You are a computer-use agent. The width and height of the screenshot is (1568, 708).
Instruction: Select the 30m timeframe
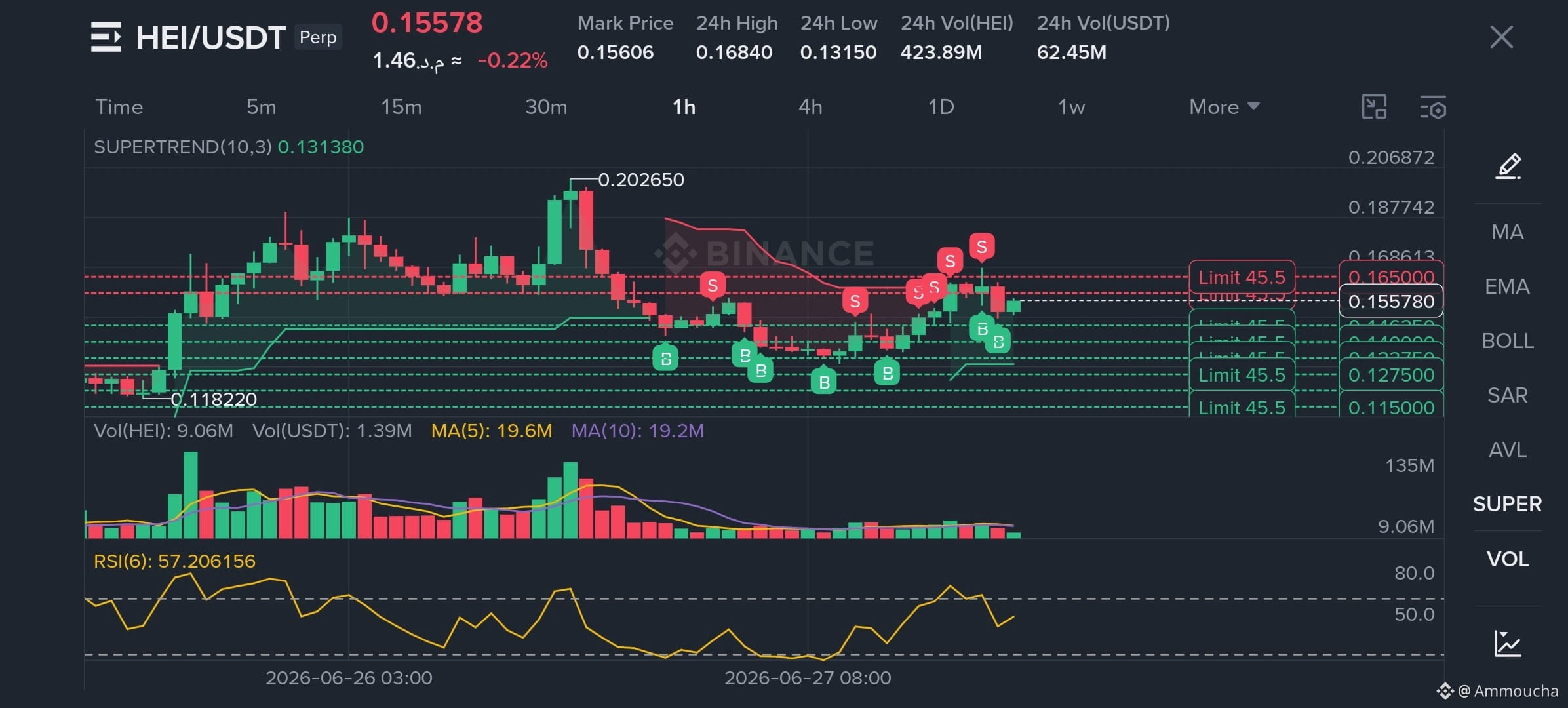[x=546, y=107]
